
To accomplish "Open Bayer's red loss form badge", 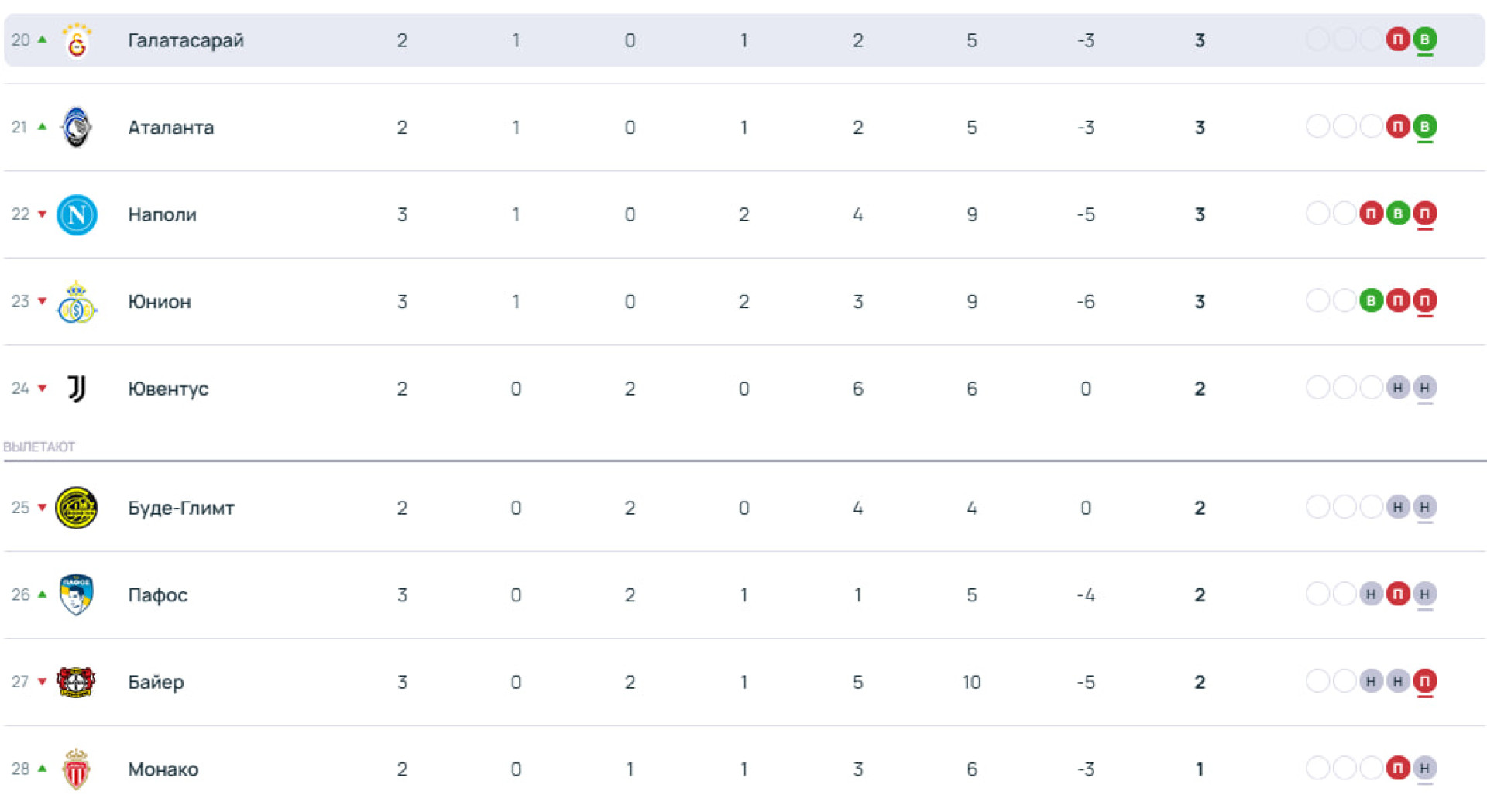I will 1424,681.
